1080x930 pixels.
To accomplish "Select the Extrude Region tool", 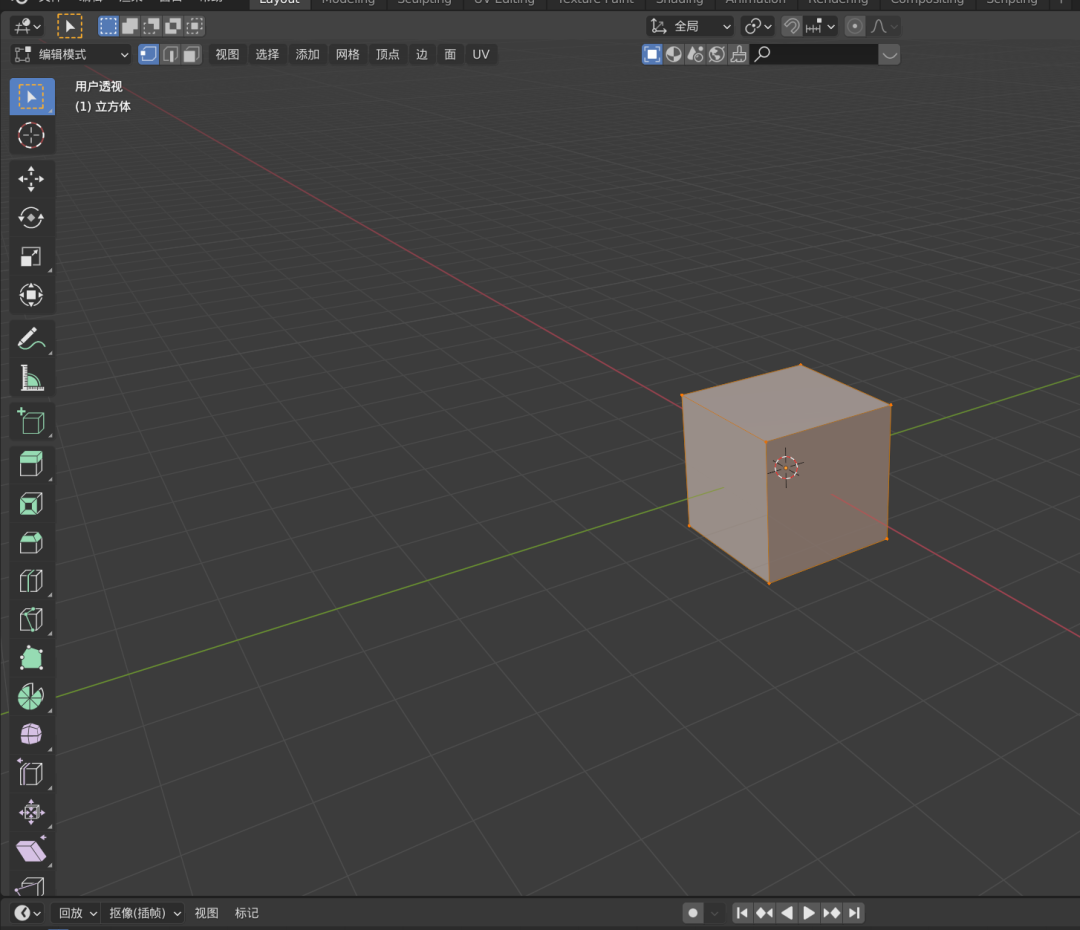I will click(31, 464).
